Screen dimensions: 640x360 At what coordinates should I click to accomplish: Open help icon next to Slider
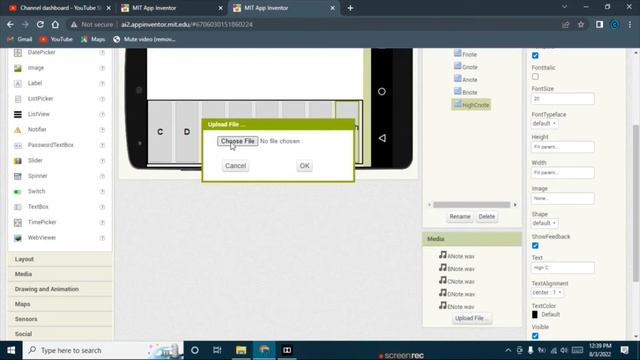tap(102, 161)
